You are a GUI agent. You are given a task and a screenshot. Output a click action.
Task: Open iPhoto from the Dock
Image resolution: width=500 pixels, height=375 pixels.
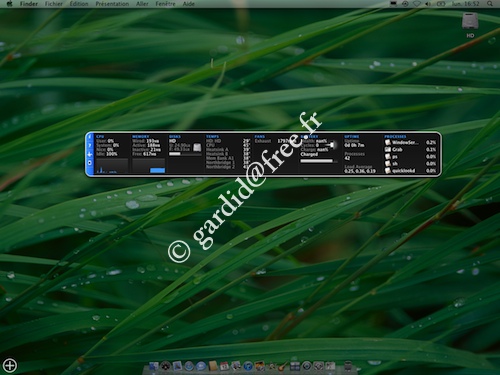[260, 366]
